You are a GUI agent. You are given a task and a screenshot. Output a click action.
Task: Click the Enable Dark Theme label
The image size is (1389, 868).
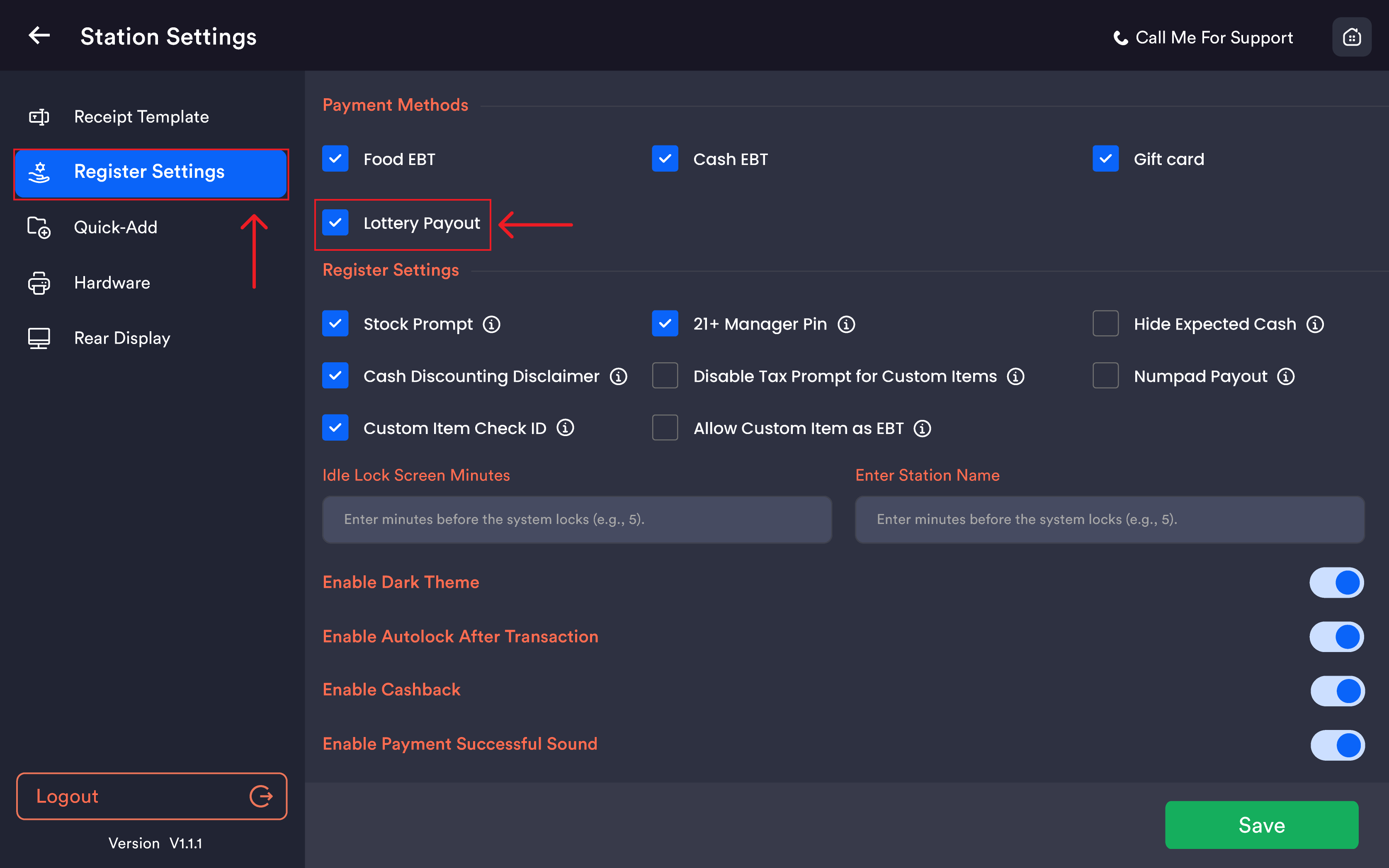[401, 582]
